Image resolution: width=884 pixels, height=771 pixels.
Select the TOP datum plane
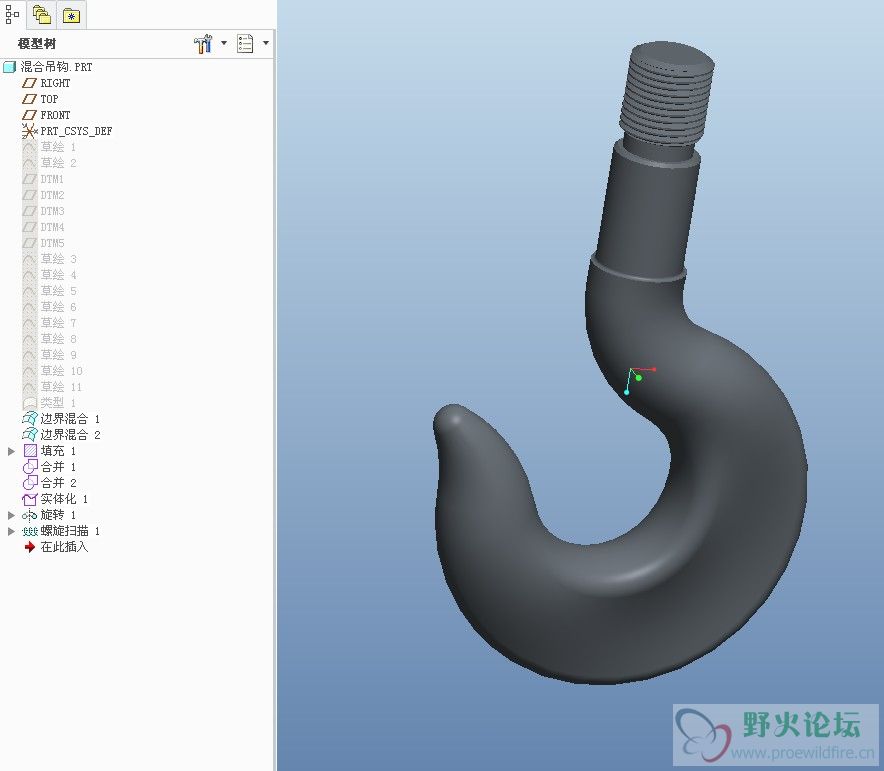pyautogui.click(x=49, y=99)
